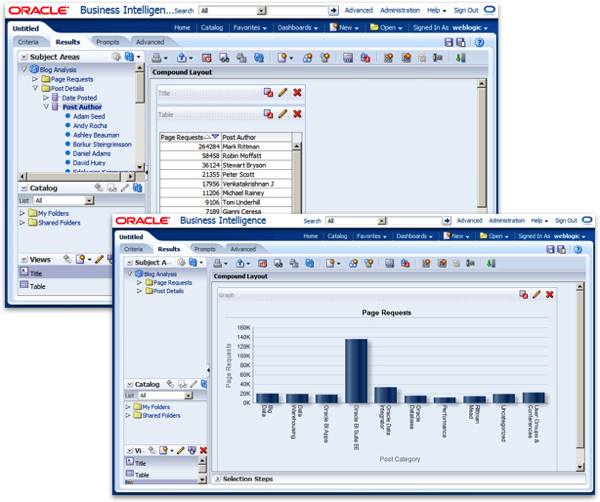This screenshot has width=600, height=502.
Task: Click Views edit pencil icon, front window
Action: 181,450
